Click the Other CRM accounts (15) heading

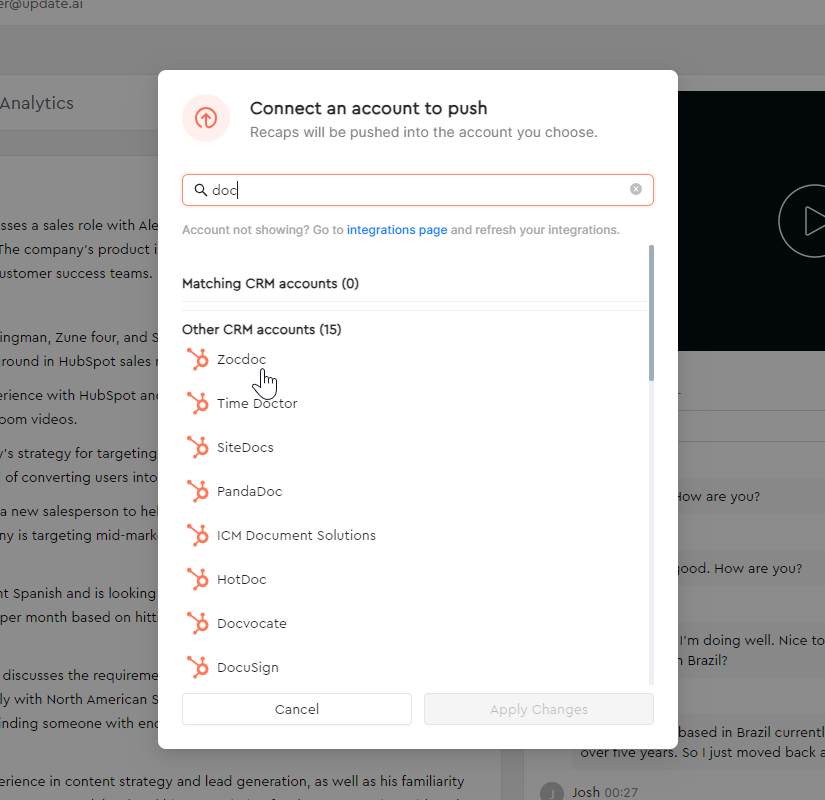[x=261, y=329]
